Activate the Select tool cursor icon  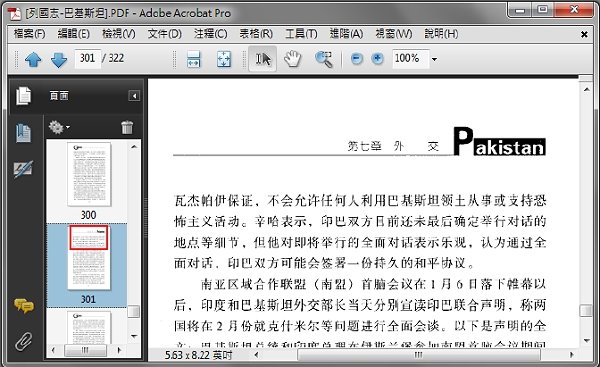tap(263, 59)
